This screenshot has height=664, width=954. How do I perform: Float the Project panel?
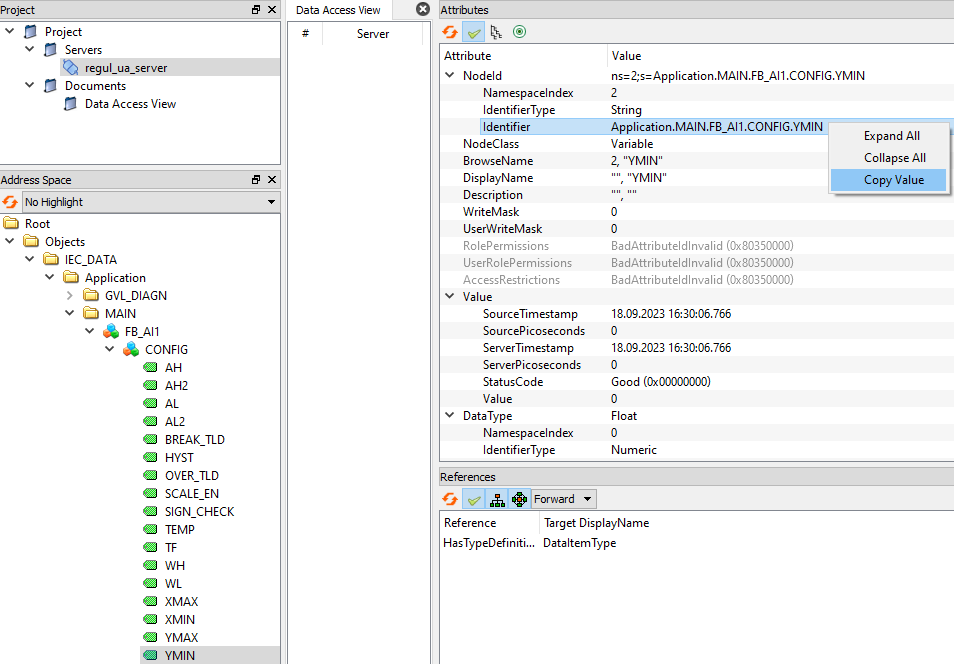pyautogui.click(x=256, y=9)
